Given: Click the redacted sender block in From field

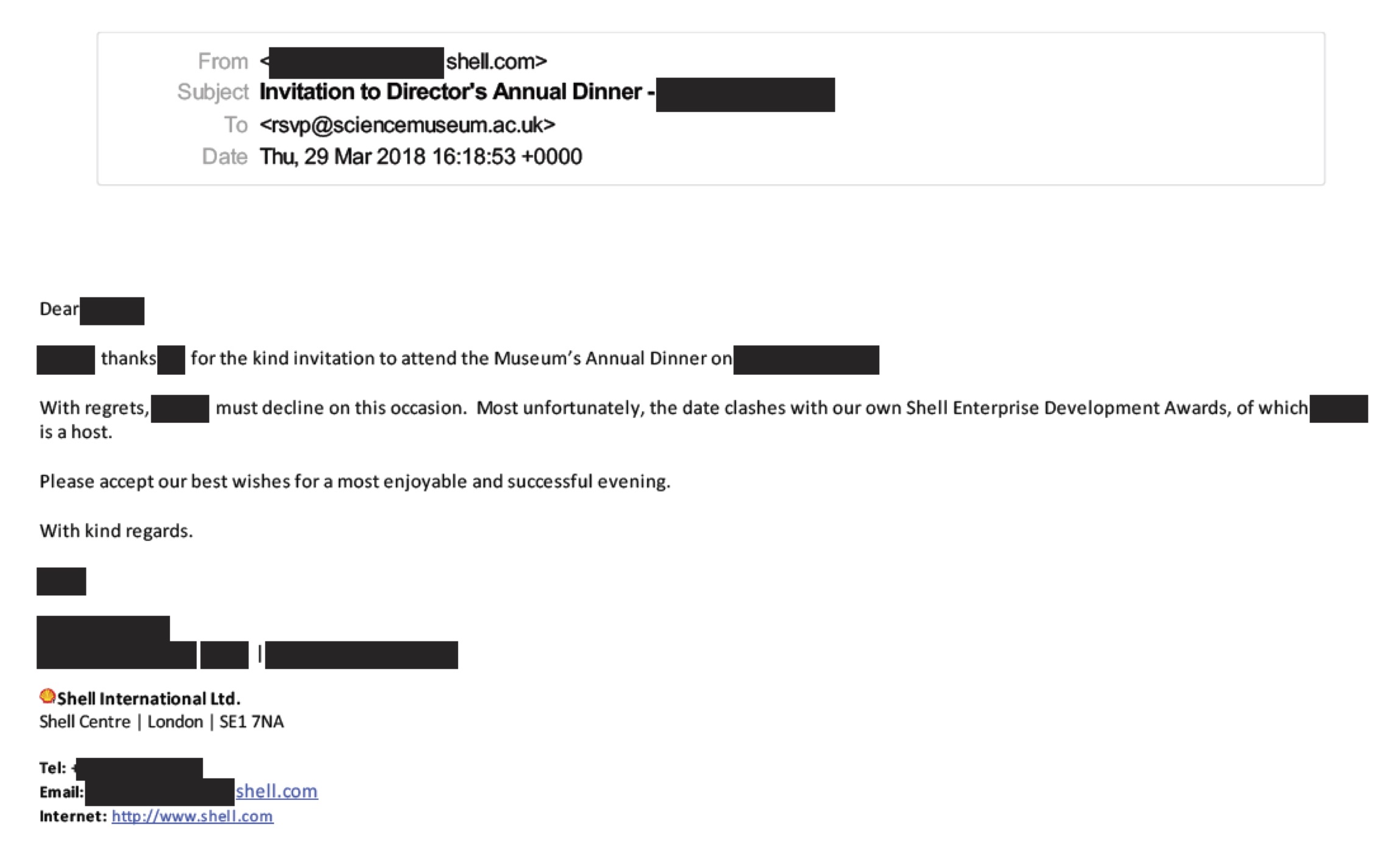Looking at the screenshot, I should point(356,63).
